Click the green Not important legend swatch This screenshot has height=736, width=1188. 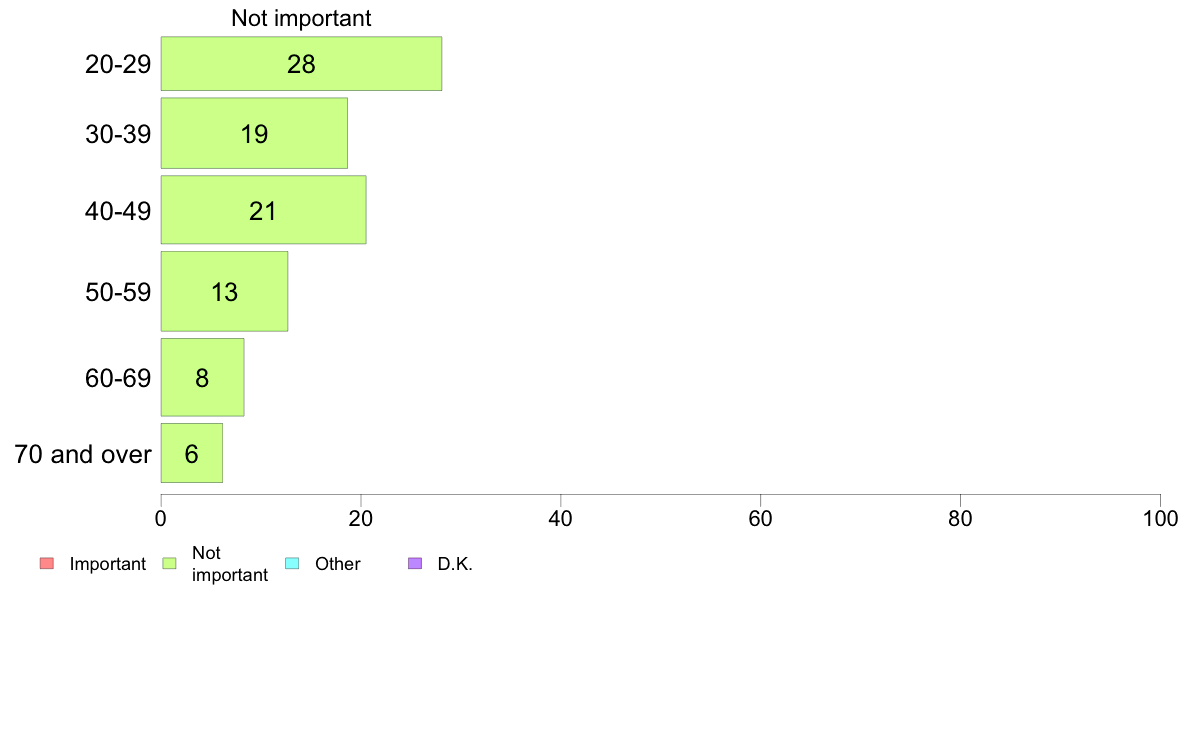click(169, 564)
